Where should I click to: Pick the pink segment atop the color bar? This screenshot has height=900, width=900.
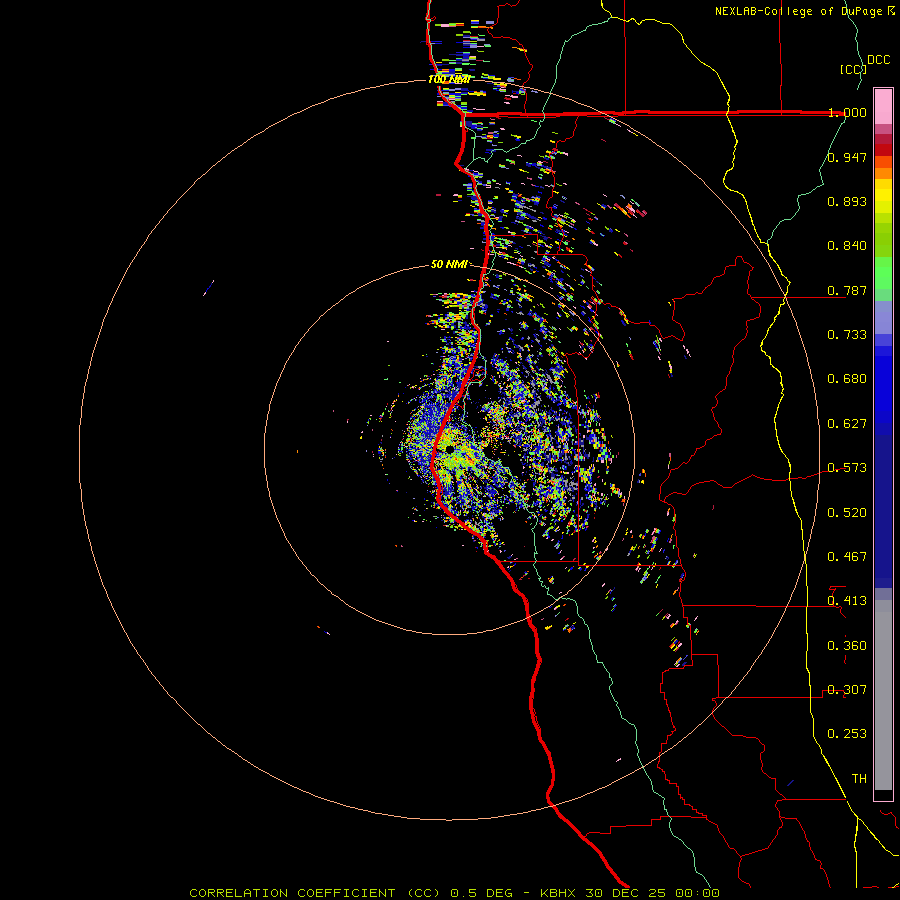point(883,106)
